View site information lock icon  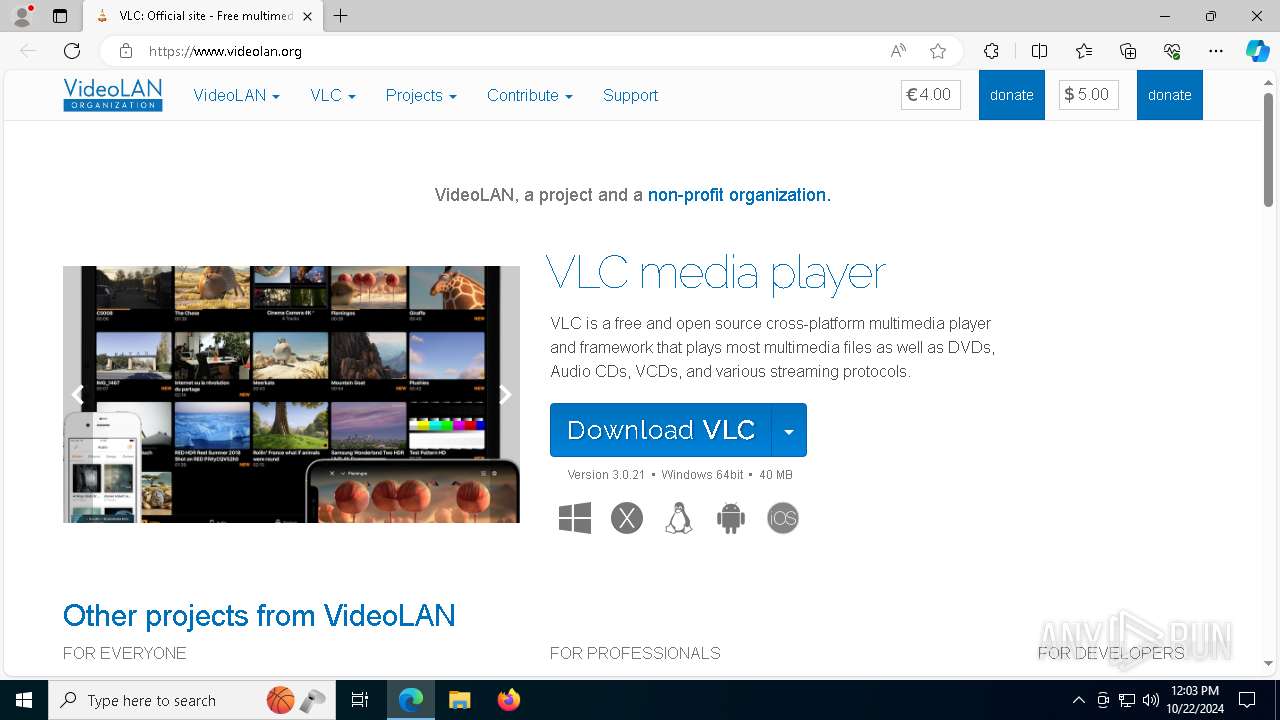(125, 51)
